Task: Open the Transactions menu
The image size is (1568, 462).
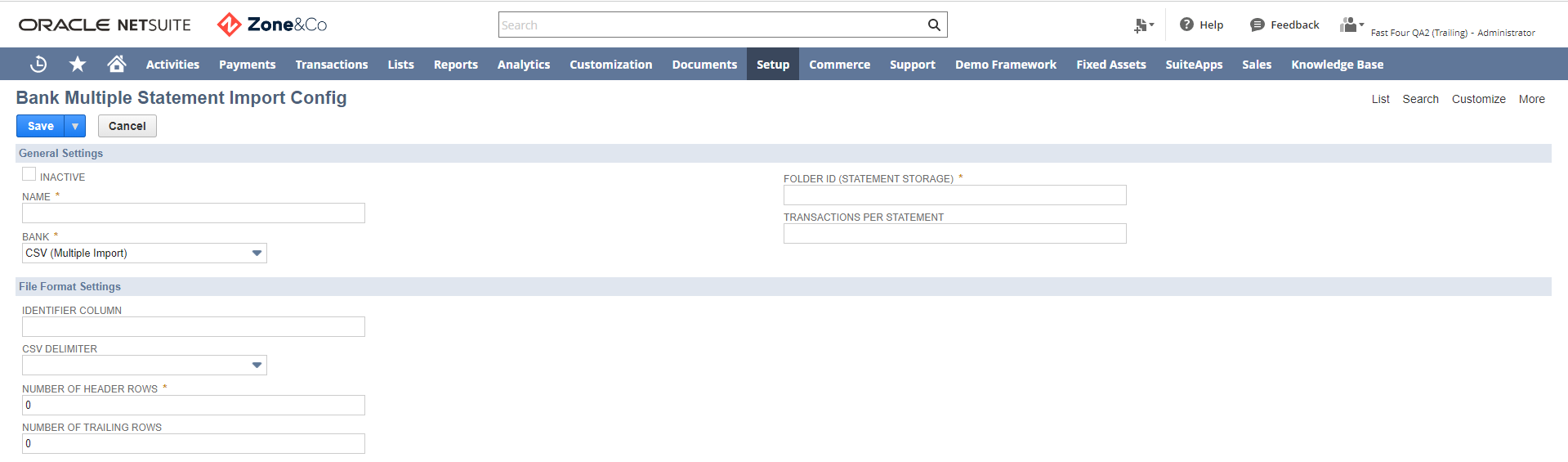Action: point(332,64)
